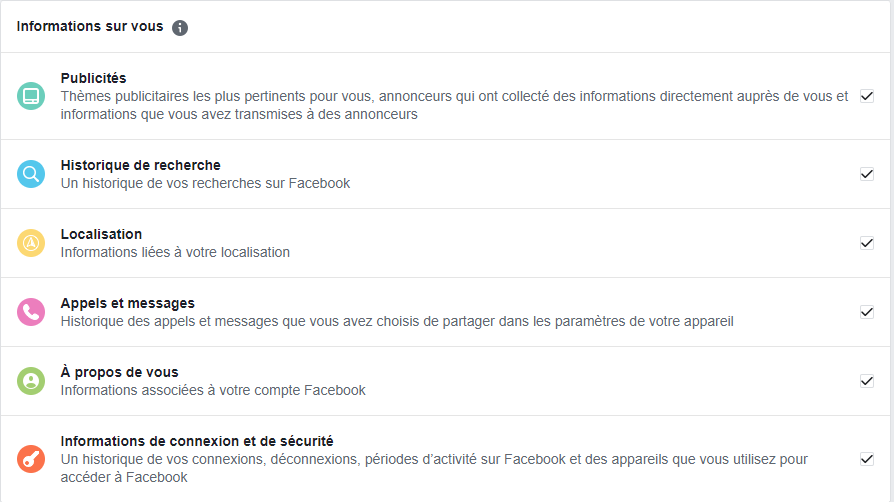Click the pink phone Appels et messages icon
The height and width of the screenshot is (502, 894).
pos(31,312)
